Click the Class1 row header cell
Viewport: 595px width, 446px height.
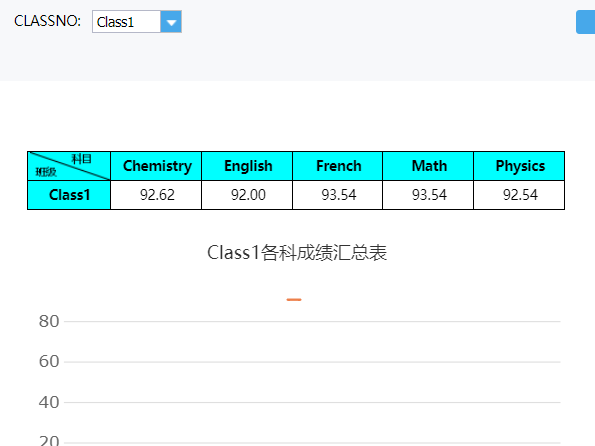pos(69,195)
